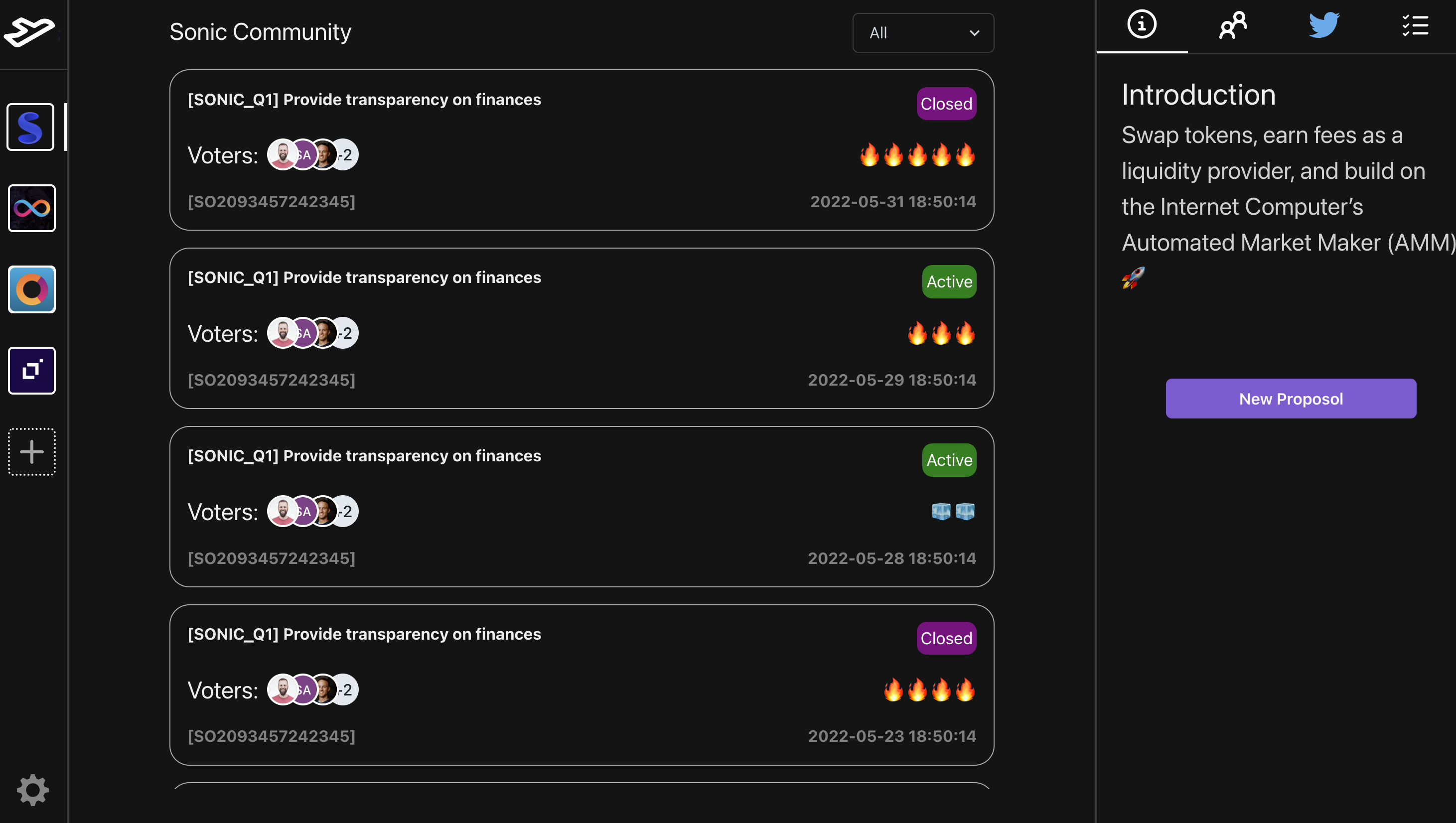The image size is (1456, 823).
Task: Click the dashed plus add-community button
Action: click(x=32, y=452)
